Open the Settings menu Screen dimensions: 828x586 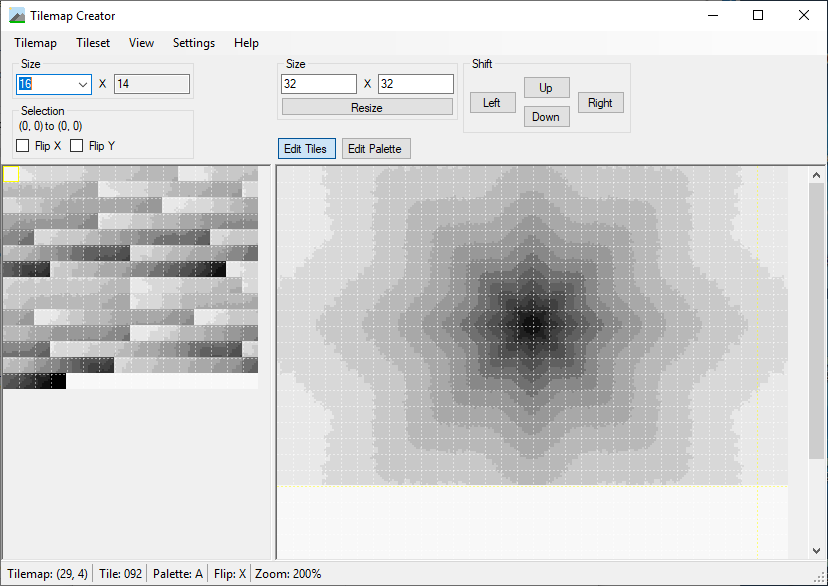coord(193,43)
